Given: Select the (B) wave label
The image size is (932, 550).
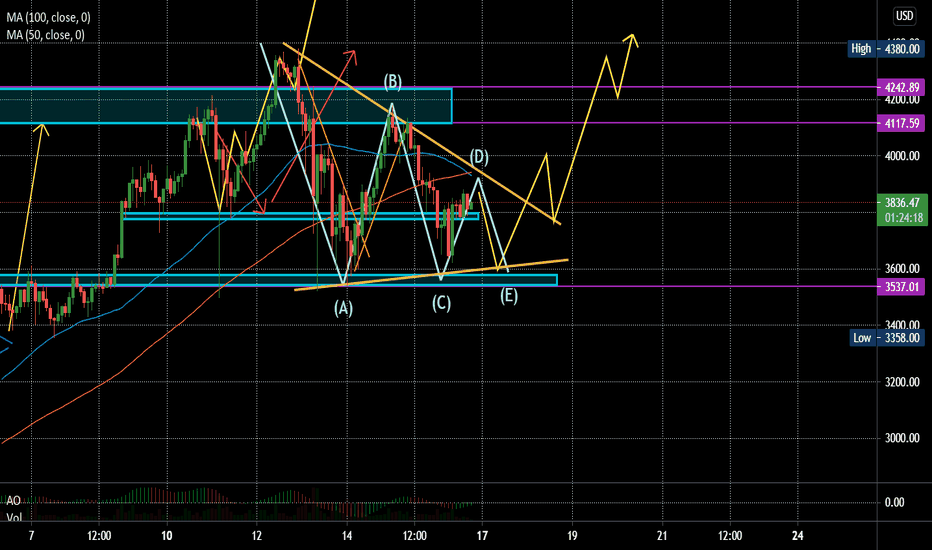Looking at the screenshot, I should (392, 81).
